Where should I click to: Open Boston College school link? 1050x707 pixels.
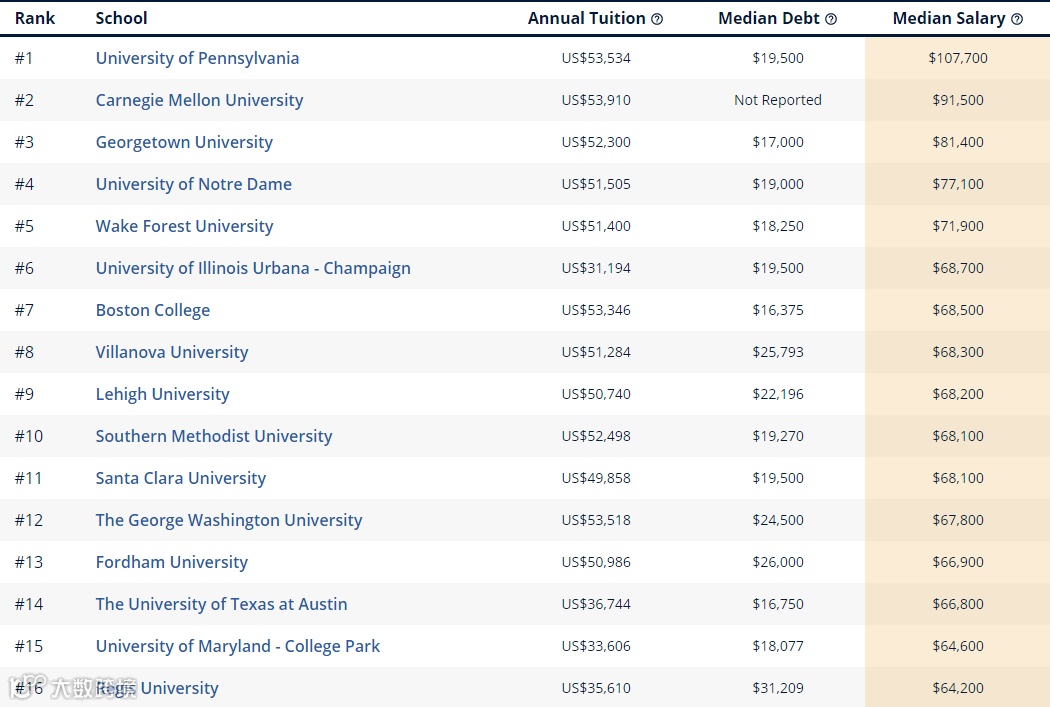click(153, 311)
